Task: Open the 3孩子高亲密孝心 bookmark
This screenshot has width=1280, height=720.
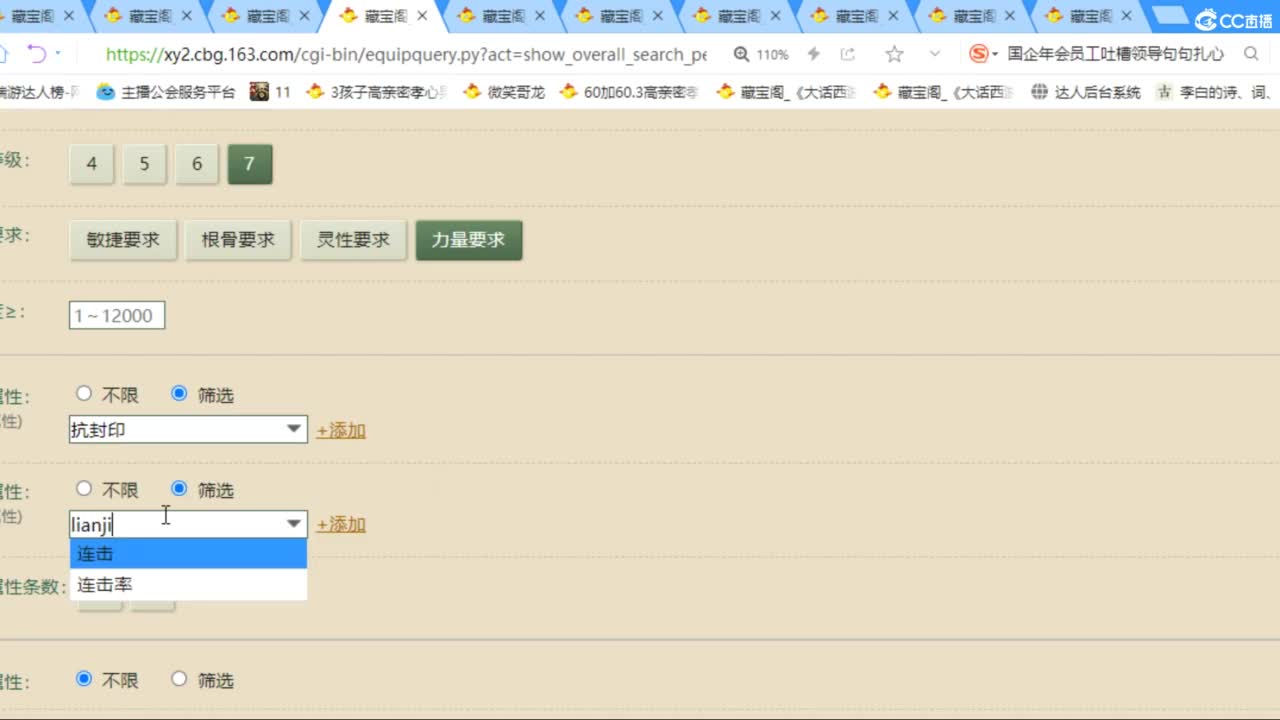Action: [x=378, y=92]
